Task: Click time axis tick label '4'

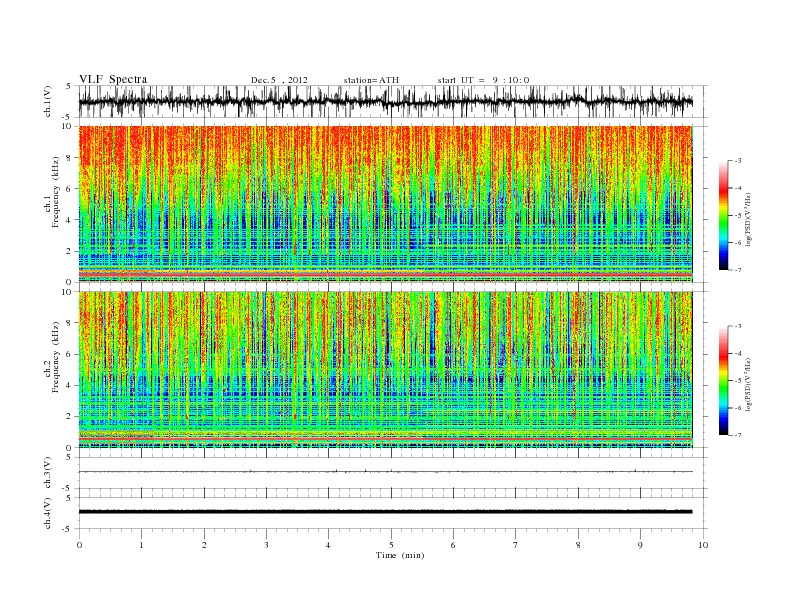Action: click(x=328, y=545)
